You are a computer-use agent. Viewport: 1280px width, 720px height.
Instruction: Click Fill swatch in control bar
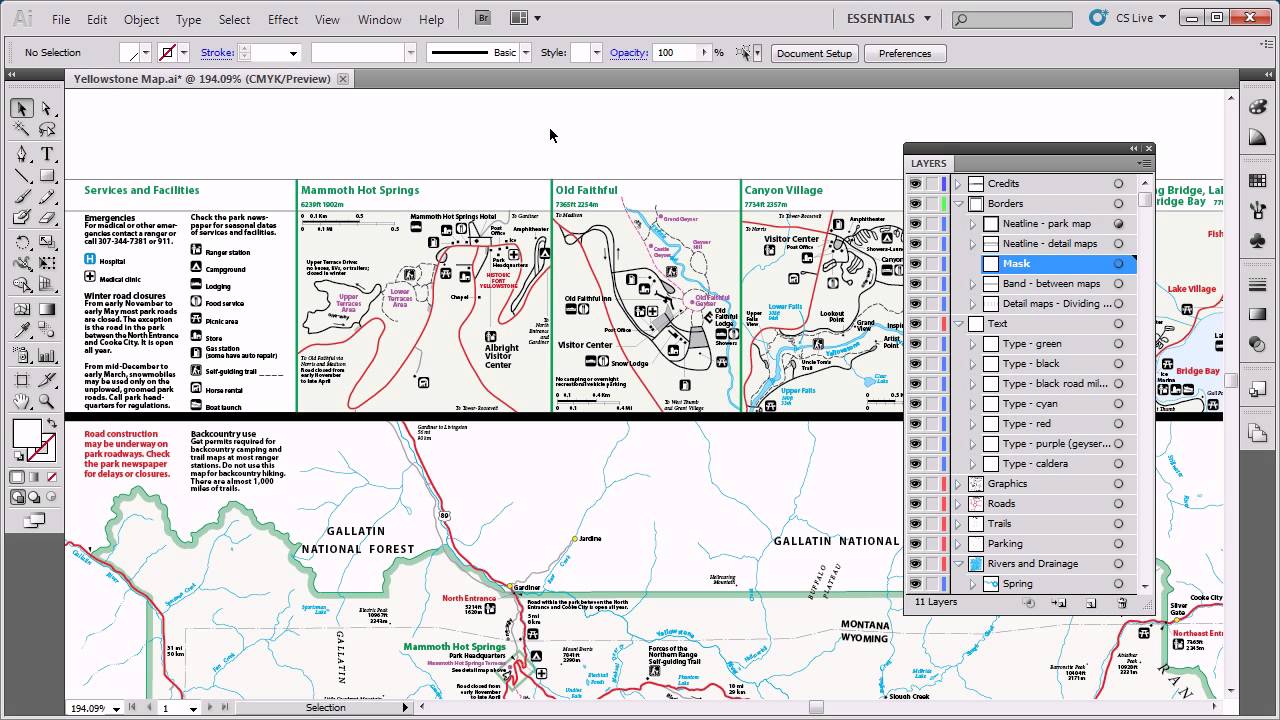click(130, 53)
